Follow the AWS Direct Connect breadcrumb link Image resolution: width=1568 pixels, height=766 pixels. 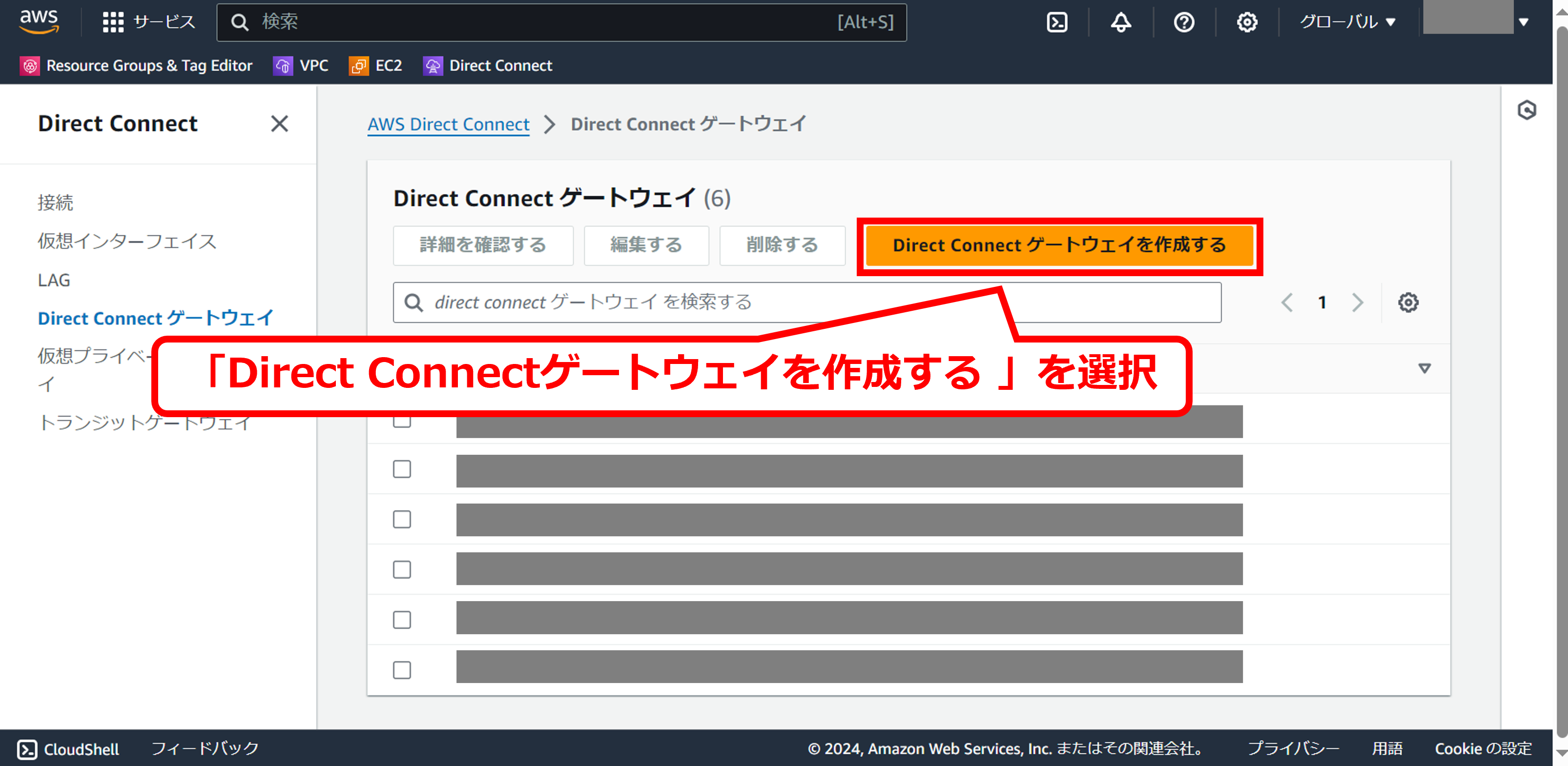[448, 124]
